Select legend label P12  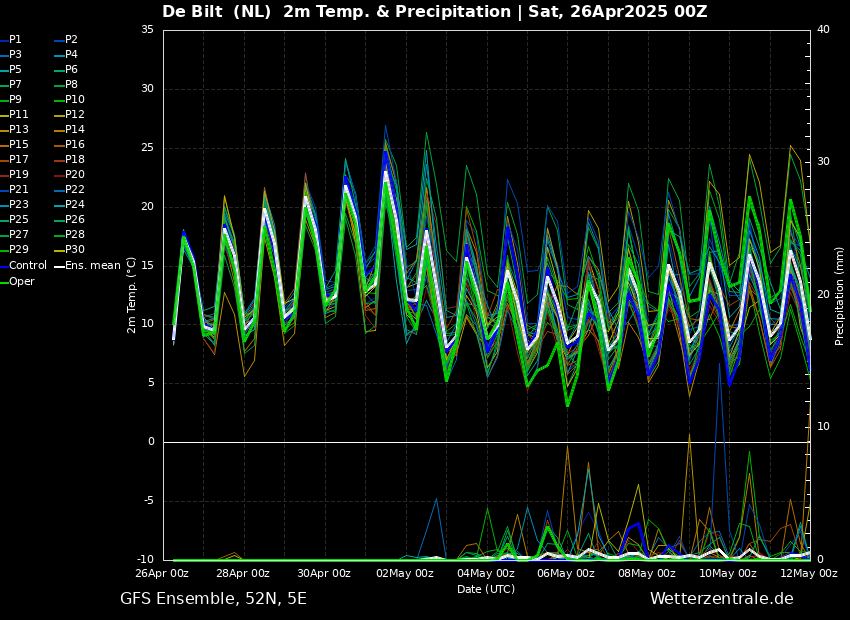point(70,114)
